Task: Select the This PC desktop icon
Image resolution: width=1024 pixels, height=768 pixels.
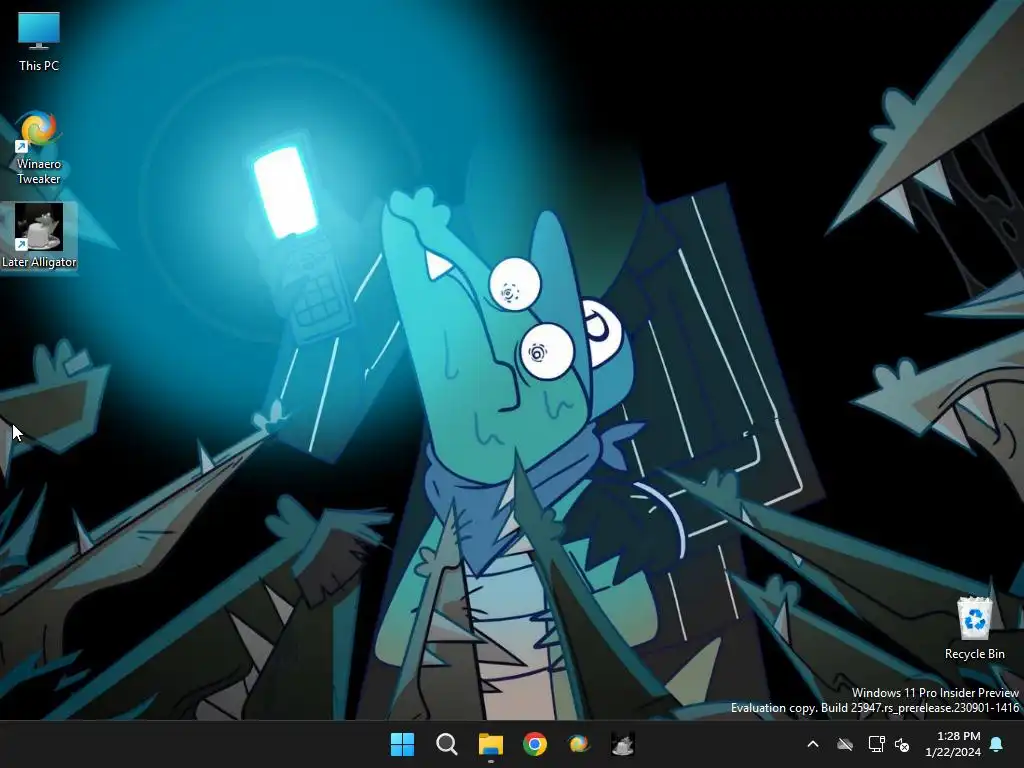Action: (39, 40)
